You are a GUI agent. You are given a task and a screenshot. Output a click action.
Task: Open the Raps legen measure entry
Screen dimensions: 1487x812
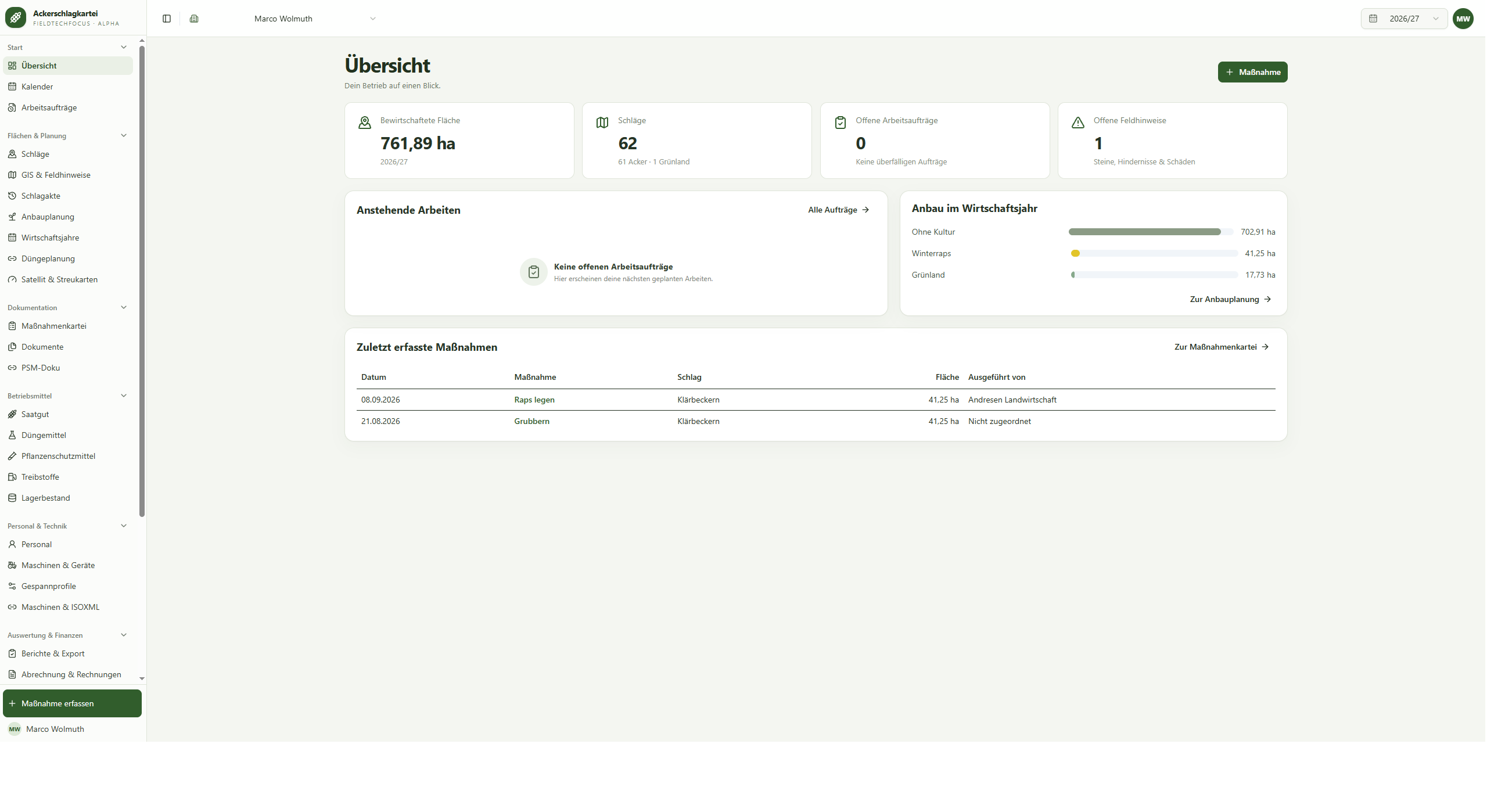[x=534, y=400]
